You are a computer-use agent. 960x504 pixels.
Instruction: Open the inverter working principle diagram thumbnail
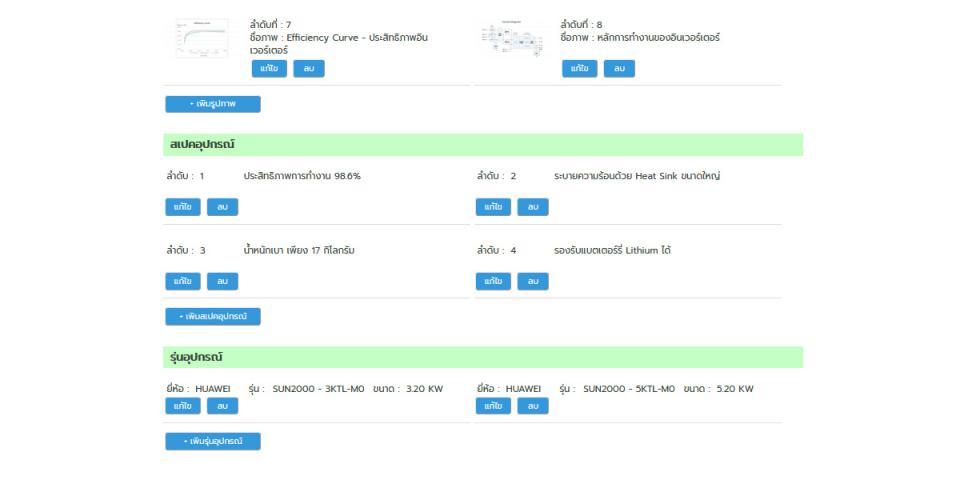pyautogui.click(x=512, y=38)
